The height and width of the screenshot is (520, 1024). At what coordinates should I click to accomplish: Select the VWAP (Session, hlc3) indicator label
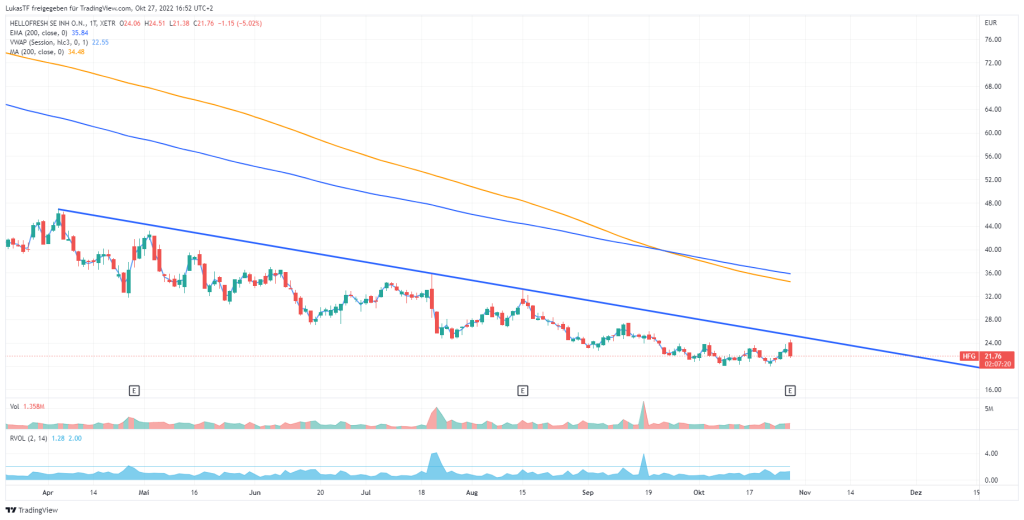click(48, 42)
